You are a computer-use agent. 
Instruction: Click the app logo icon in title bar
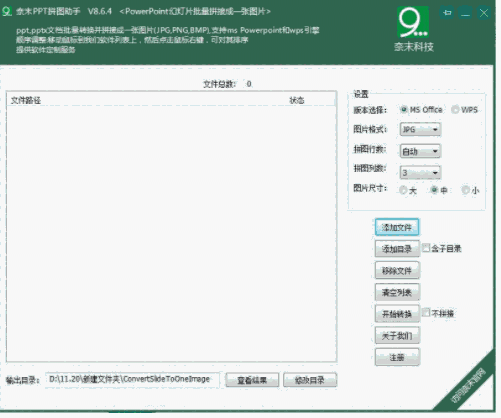click(6, 11)
